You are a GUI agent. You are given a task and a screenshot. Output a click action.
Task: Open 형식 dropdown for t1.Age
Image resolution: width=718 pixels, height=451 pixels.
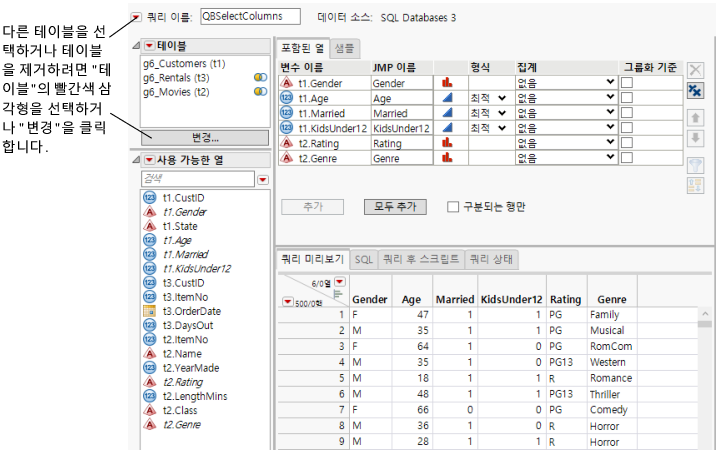pos(490,98)
